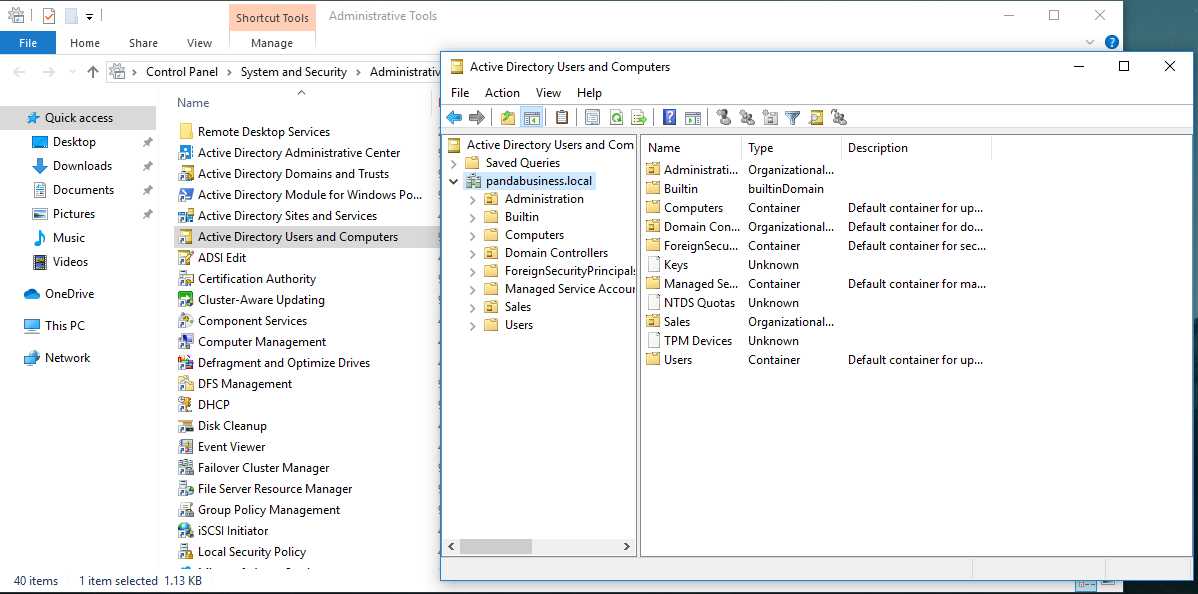1198x594 pixels.
Task: Expand the Users container tree node
Action: 472,326
